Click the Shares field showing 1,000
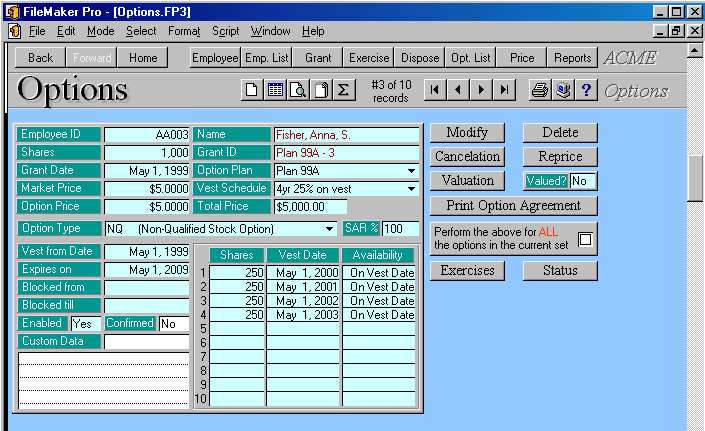Image resolution: width=705 pixels, height=431 pixels. coord(147,152)
